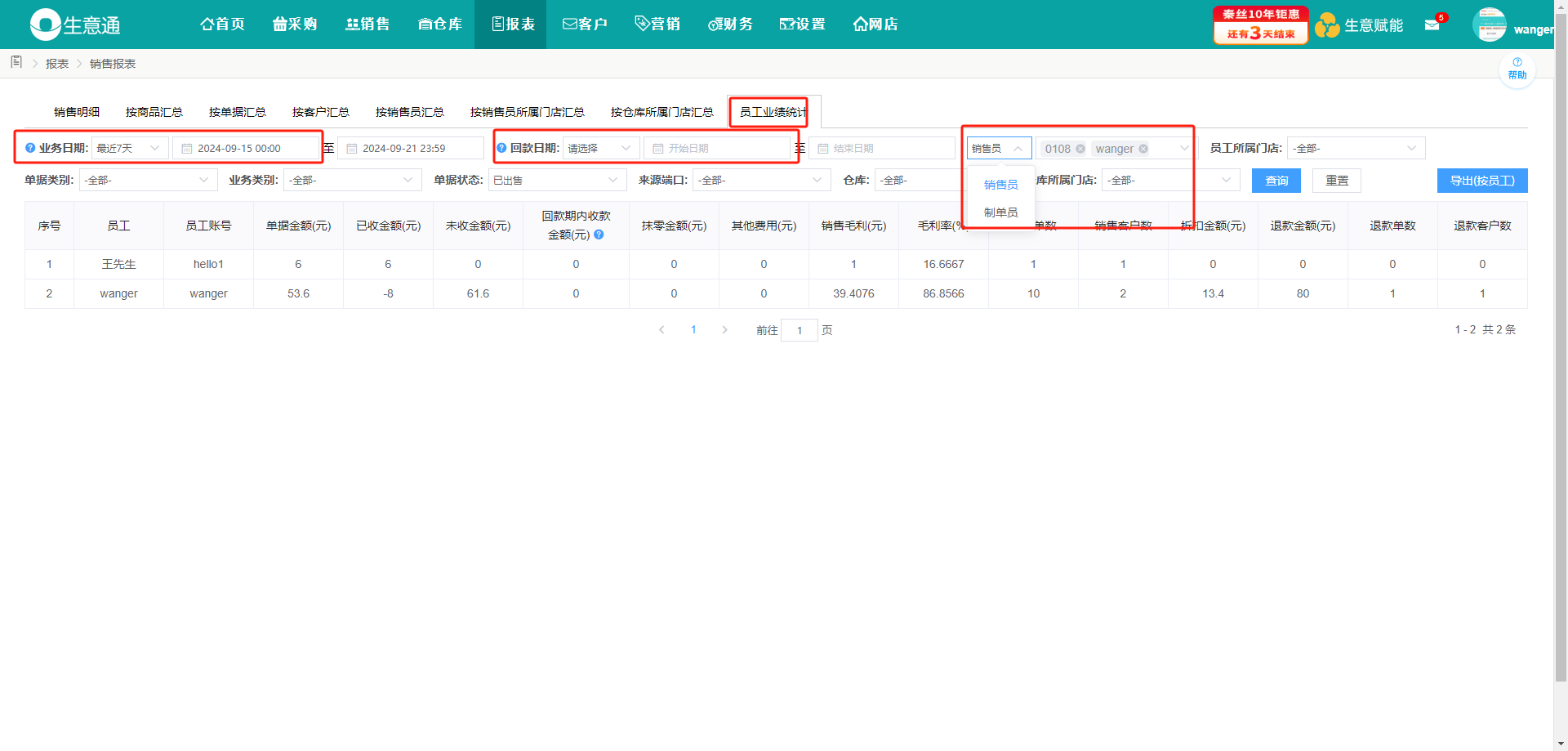Switch to 按商品汇总 tab
Viewport: 1568px width, 751px height.
coord(154,112)
